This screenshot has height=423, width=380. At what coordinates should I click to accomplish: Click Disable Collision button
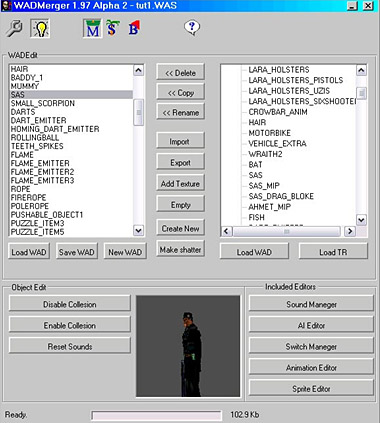(x=70, y=304)
